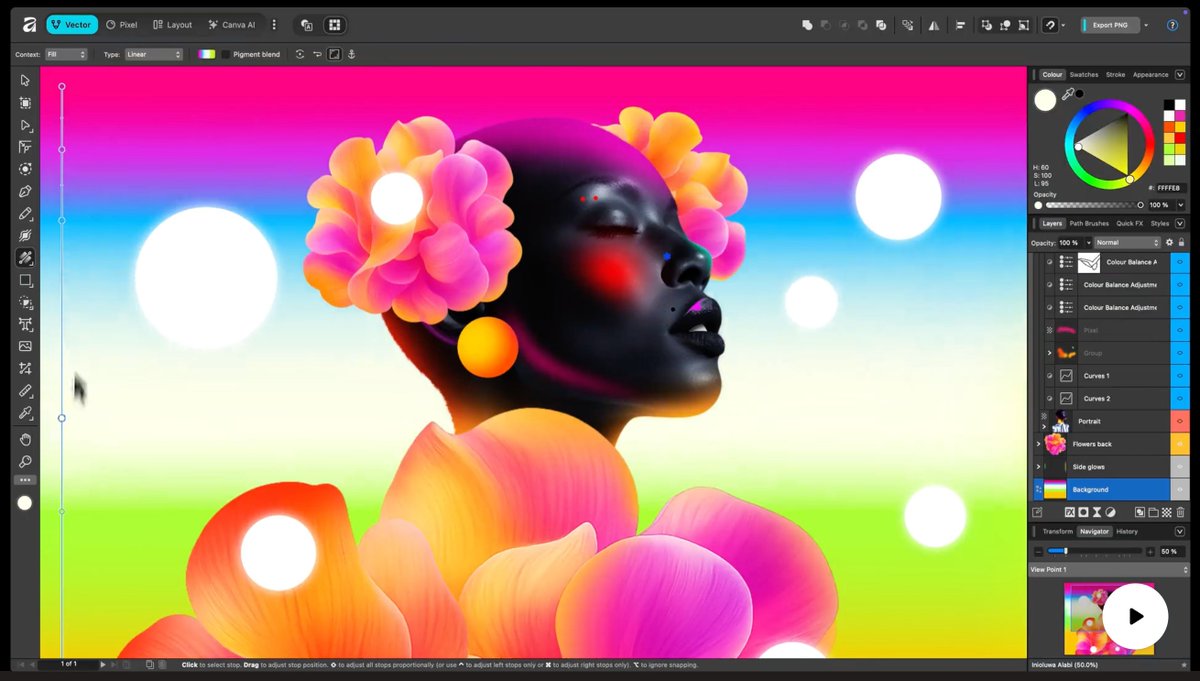Click the anchor icon in context toolbar

351,54
